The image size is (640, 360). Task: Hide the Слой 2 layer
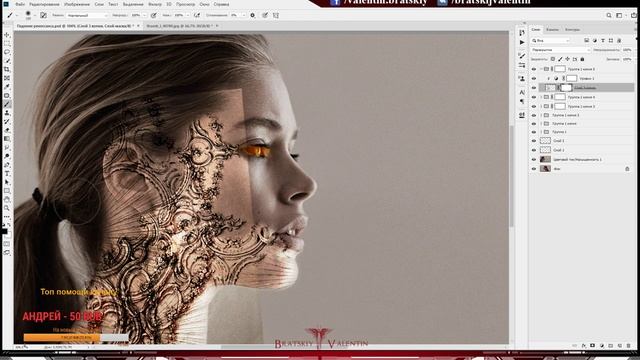(x=534, y=150)
